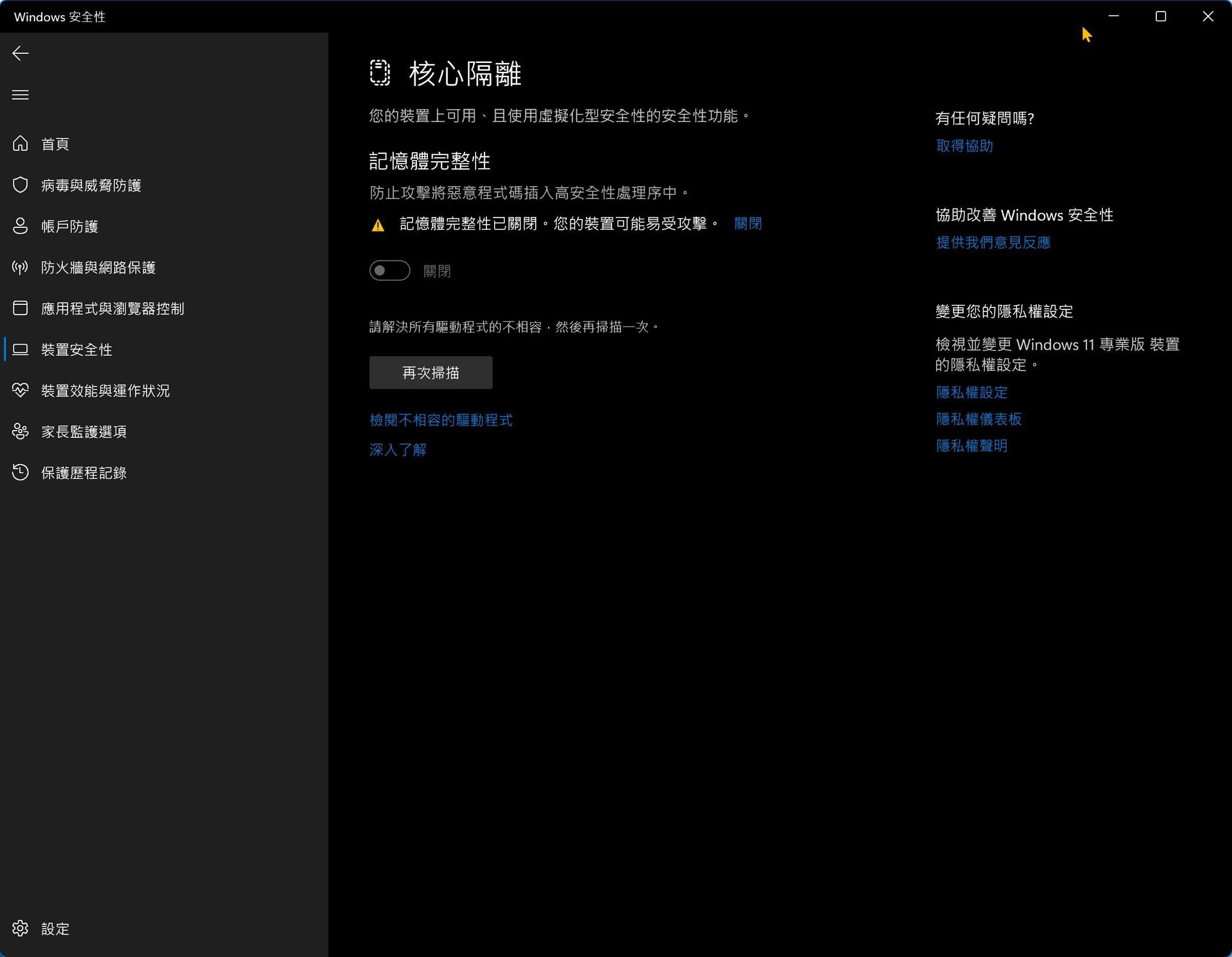
Task: Go back using the arrow at top left
Action: point(20,53)
